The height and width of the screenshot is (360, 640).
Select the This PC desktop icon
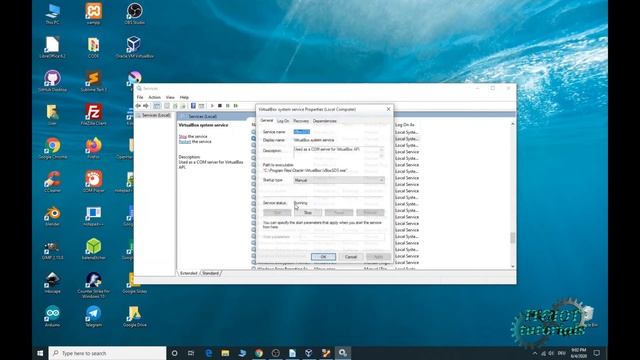pyautogui.click(x=53, y=13)
